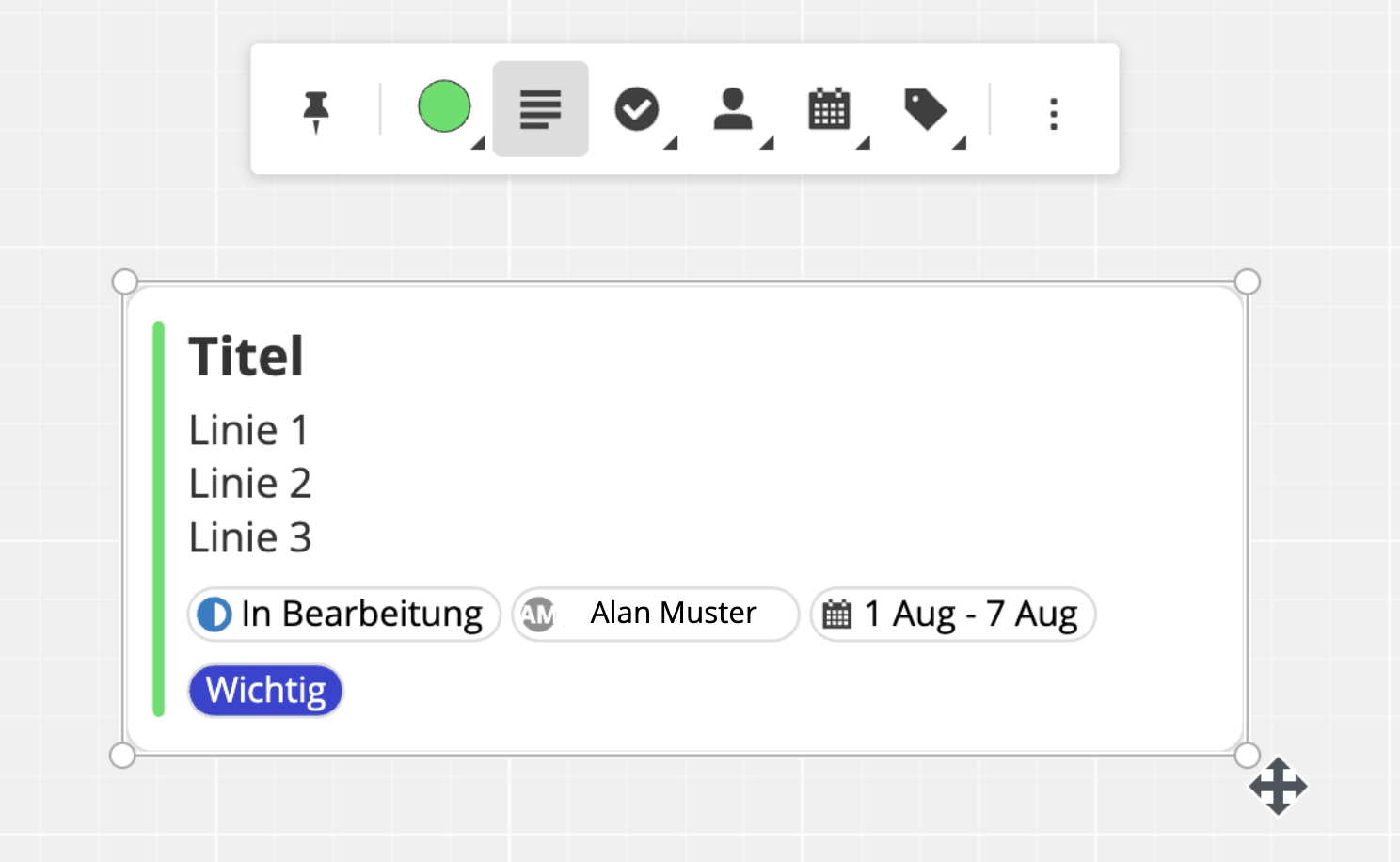Screen dimensions: 1400x862
Task: Click the assignee person icon
Action: pos(734,109)
